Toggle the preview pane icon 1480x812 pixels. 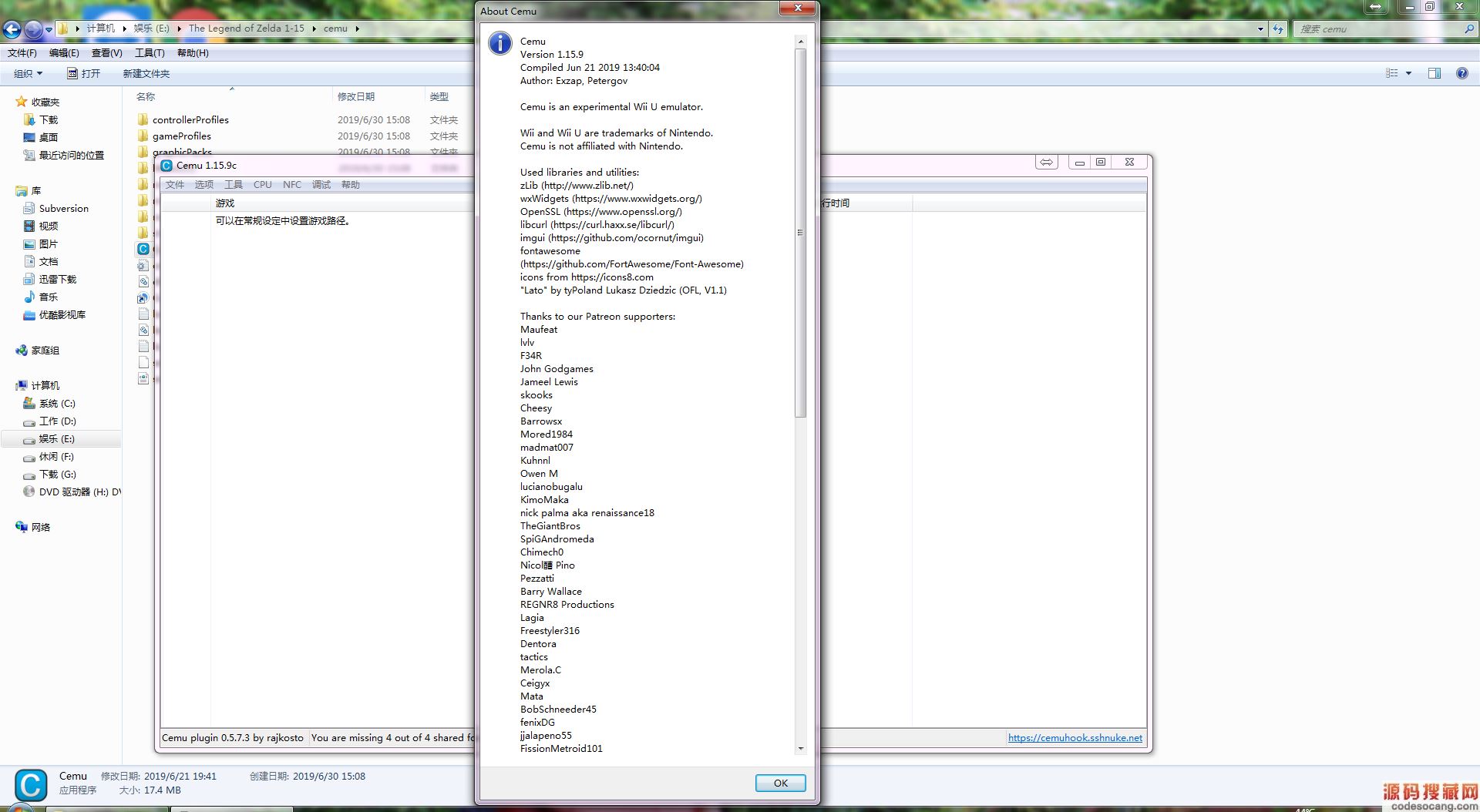1435,73
